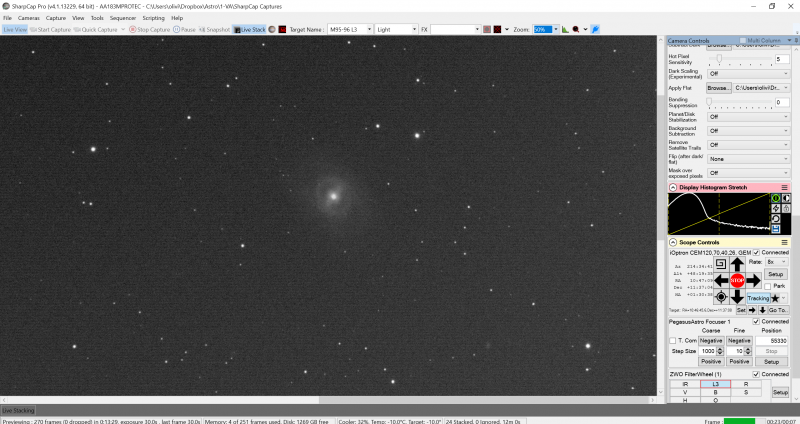Open the Cameras menu

(29, 18)
